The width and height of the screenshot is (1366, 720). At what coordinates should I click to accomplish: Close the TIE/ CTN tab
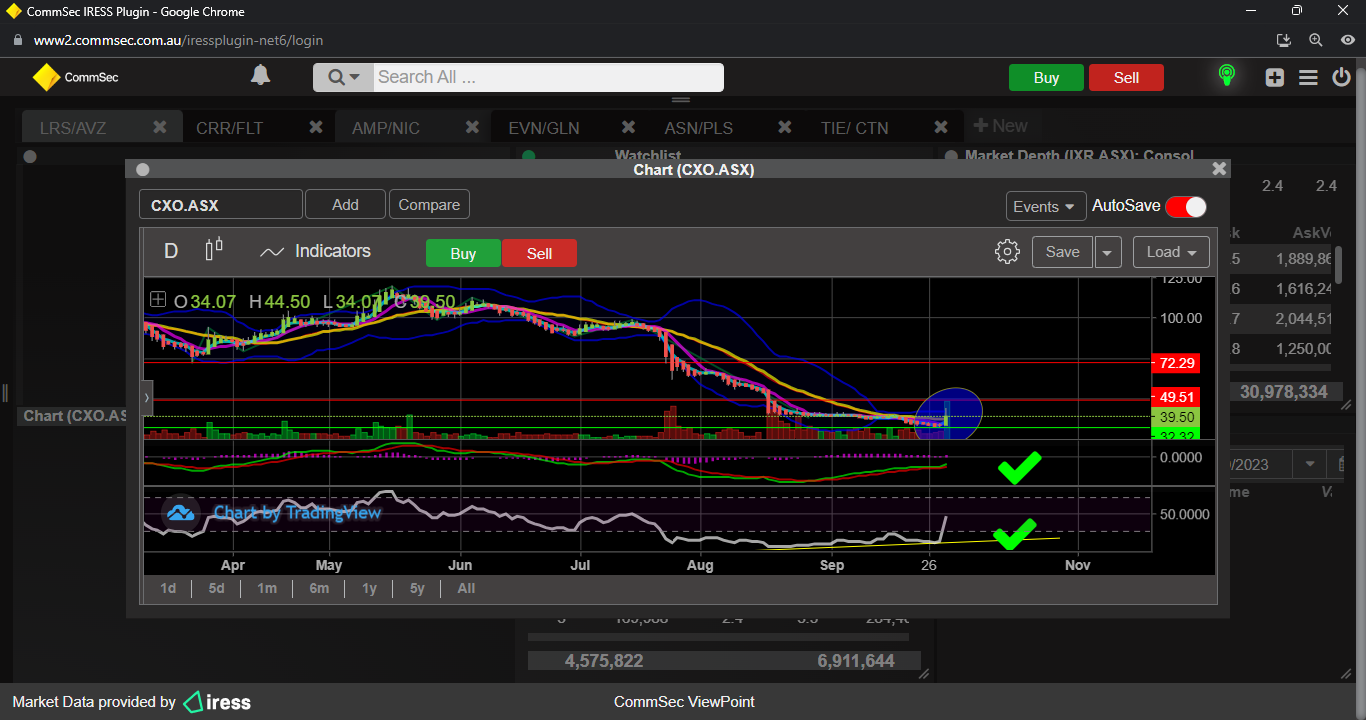941,127
